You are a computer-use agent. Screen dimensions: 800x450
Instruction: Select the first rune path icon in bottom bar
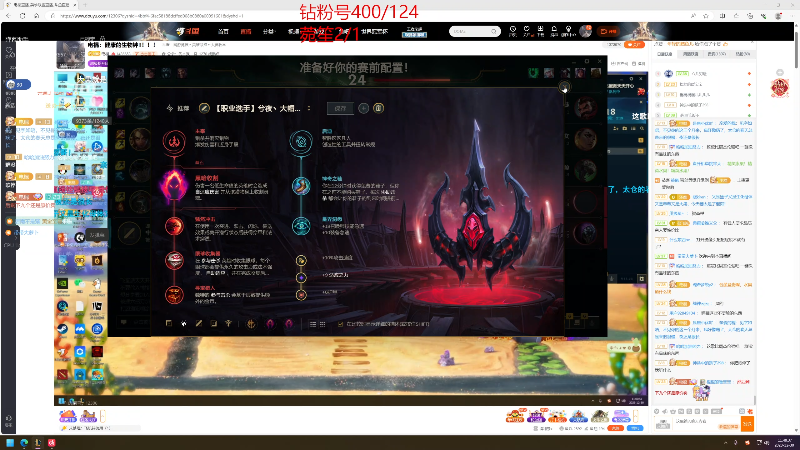pos(168,323)
